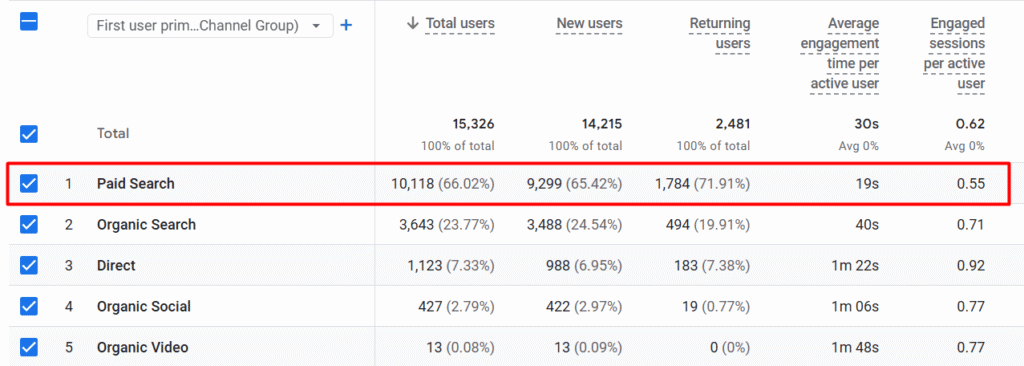Image resolution: width=1024 pixels, height=366 pixels.
Task: Uncheck the Paid Search row checkbox
Action: [x=29, y=184]
